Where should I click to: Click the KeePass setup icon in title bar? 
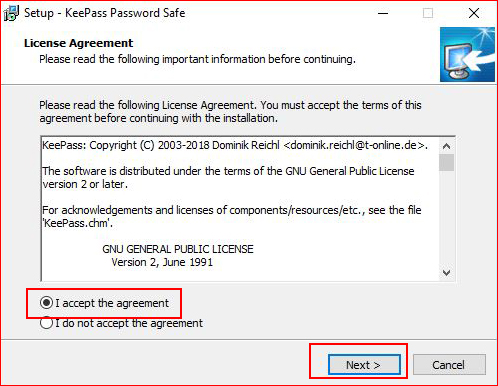(x=11, y=13)
